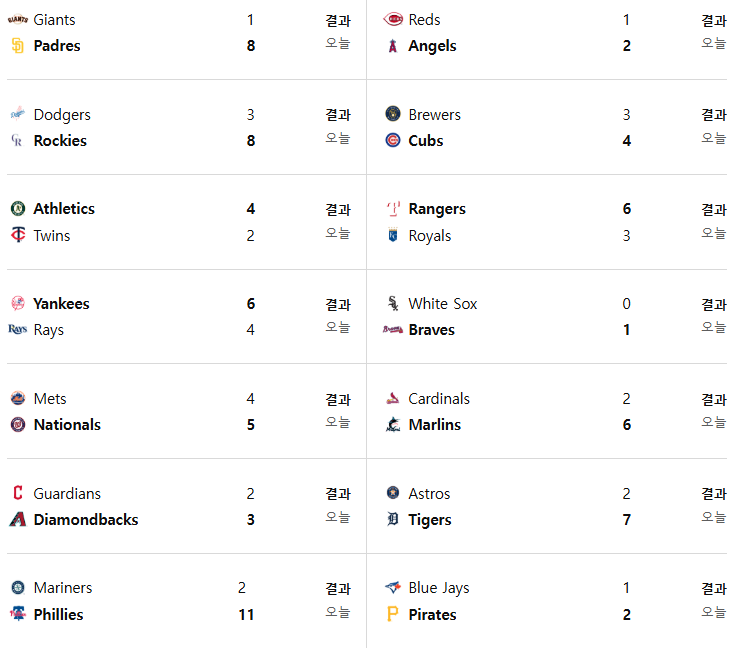Click the Blue Jays team logo
This screenshot has height=648, width=750.
click(x=393, y=587)
